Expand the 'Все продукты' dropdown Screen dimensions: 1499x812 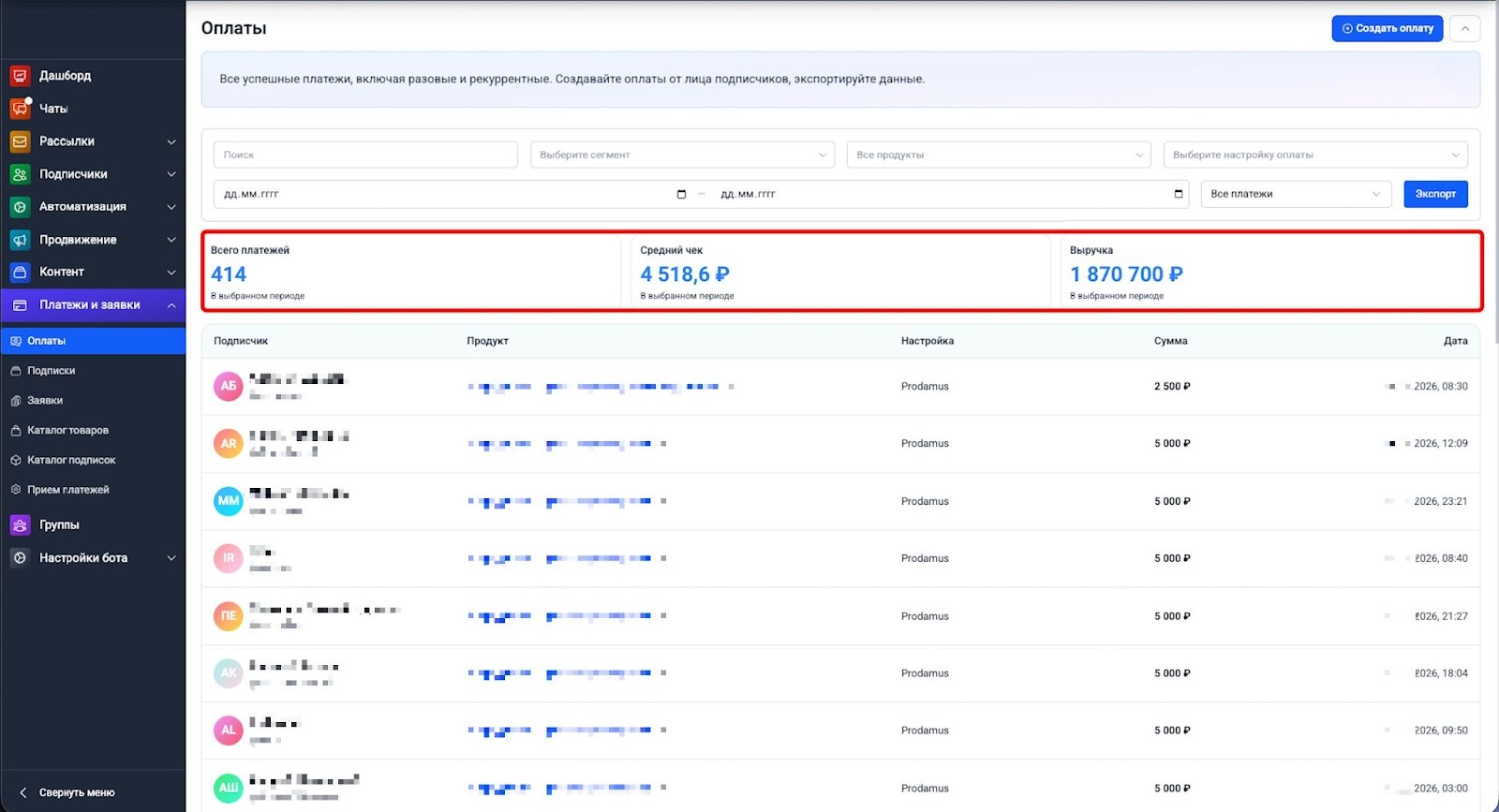999,155
